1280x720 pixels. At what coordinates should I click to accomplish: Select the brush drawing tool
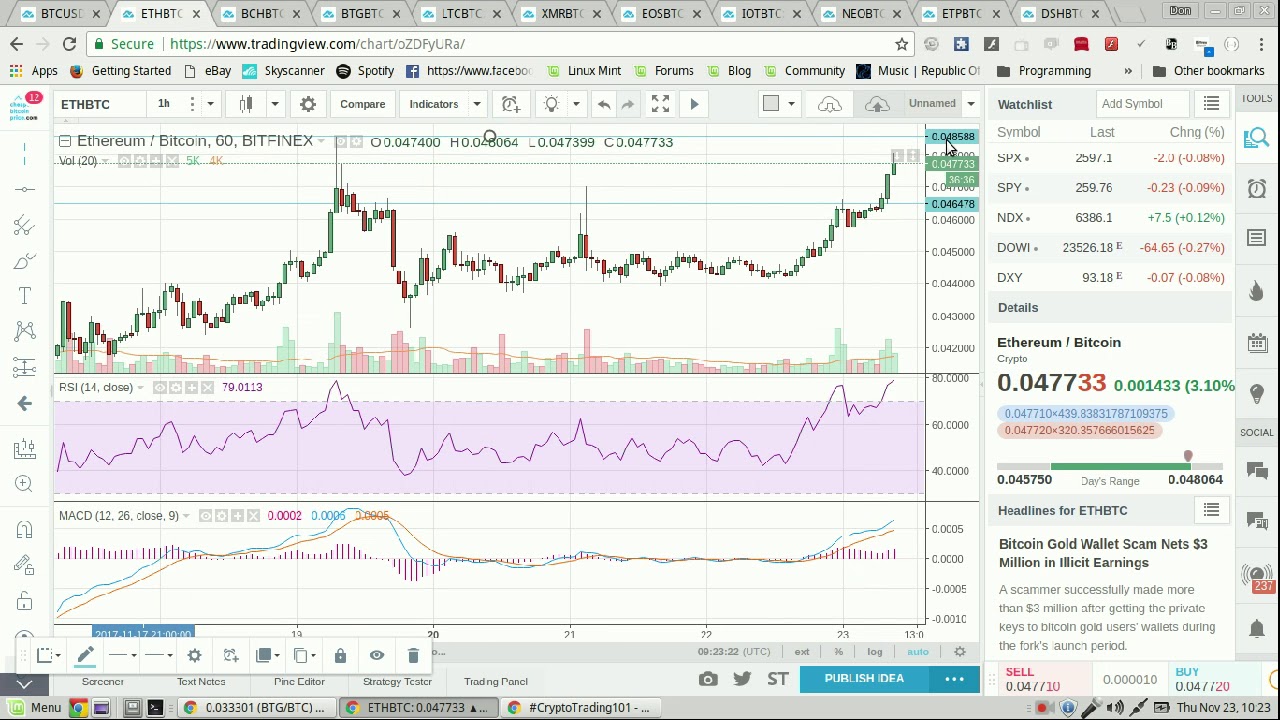pos(25,261)
